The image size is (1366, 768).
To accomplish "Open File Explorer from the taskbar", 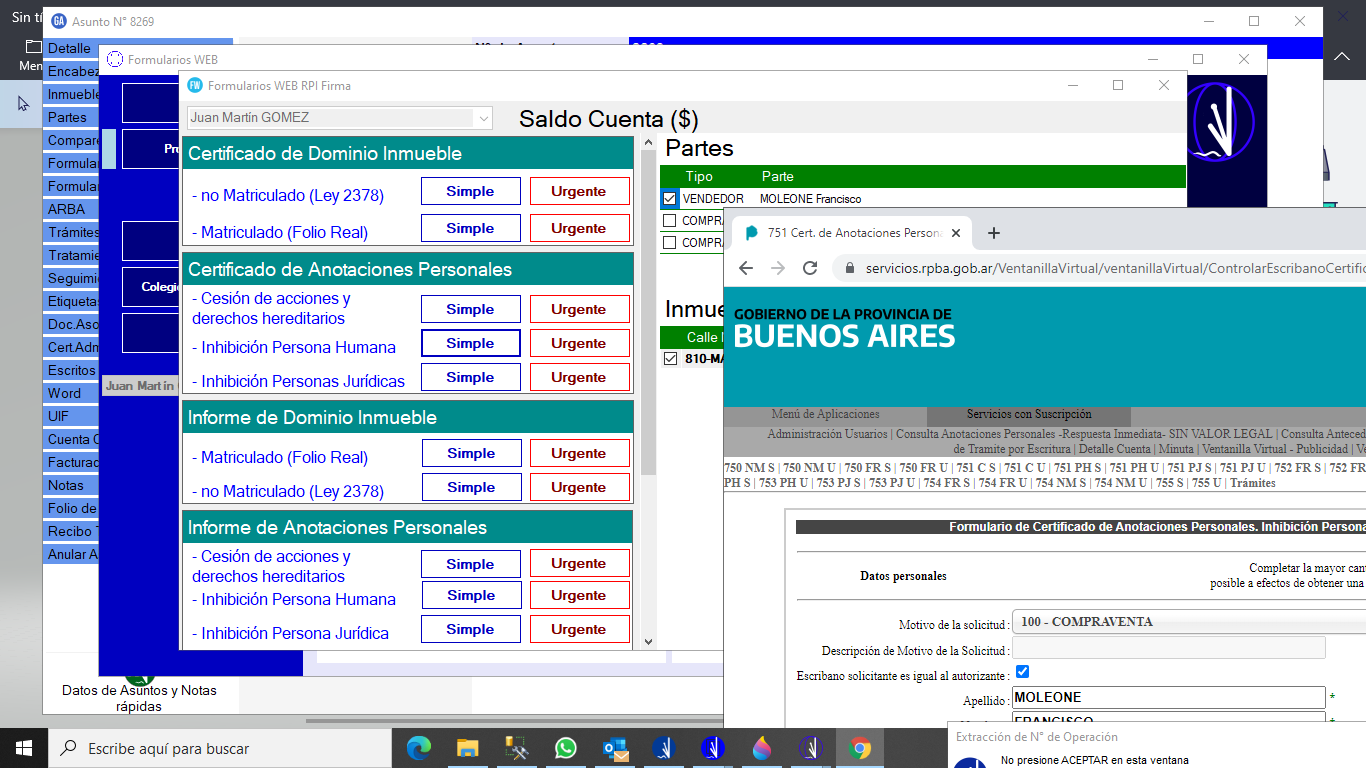I will [468, 748].
